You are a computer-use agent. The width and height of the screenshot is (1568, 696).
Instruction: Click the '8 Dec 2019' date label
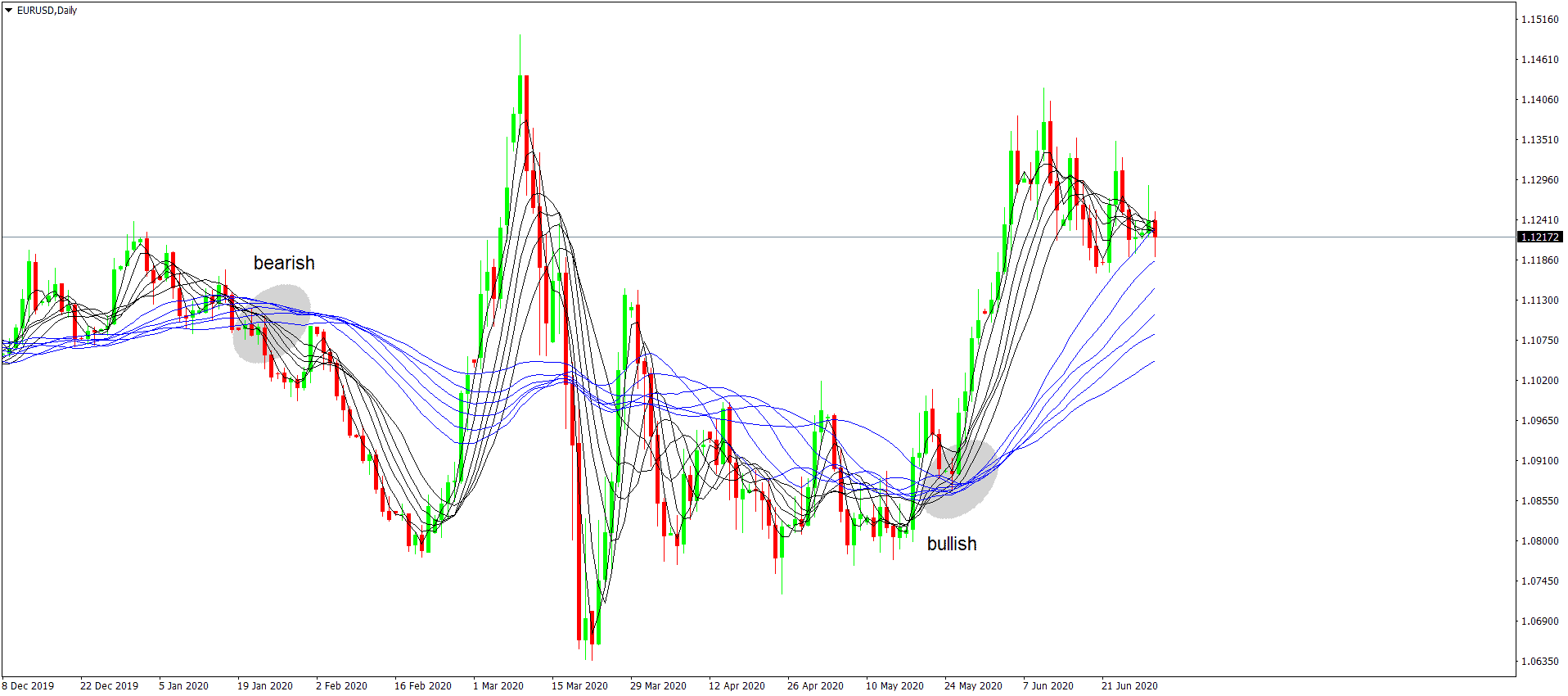point(29,685)
